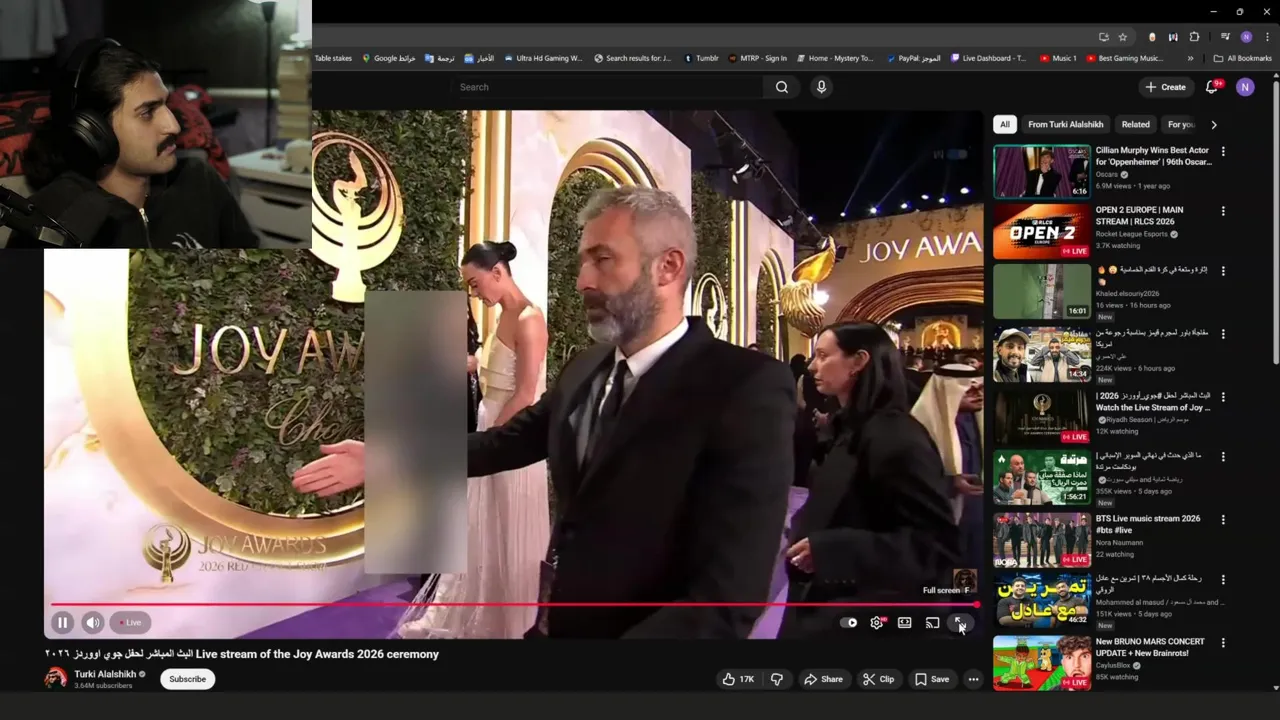Jump to the Live badge in player
1280x720 pixels.
pos(130,622)
